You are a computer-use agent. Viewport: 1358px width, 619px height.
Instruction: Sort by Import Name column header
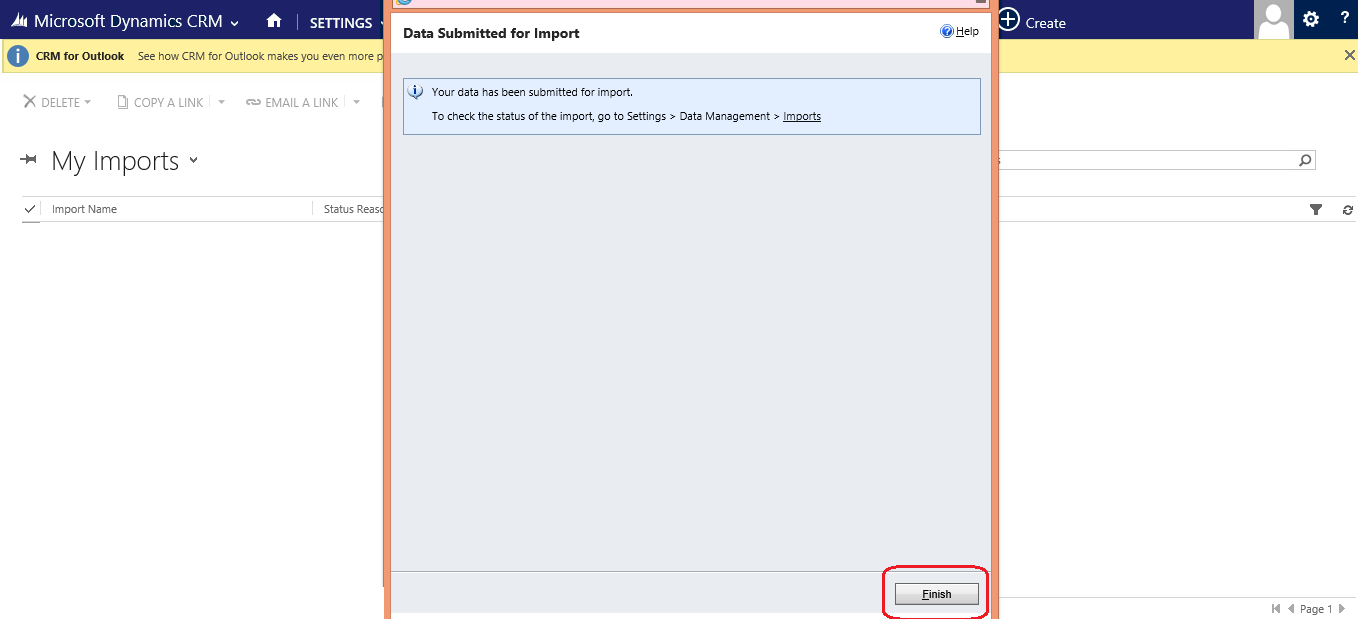click(x=84, y=209)
